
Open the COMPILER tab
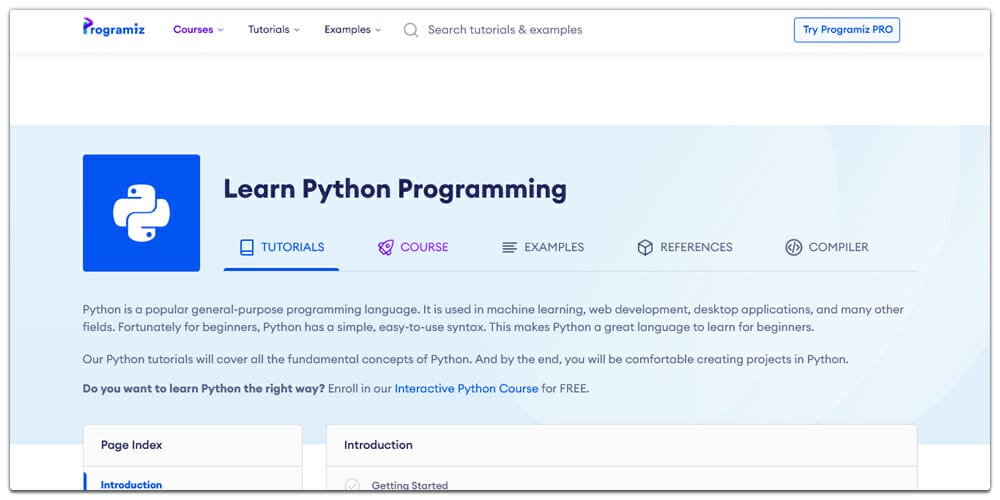coord(838,247)
